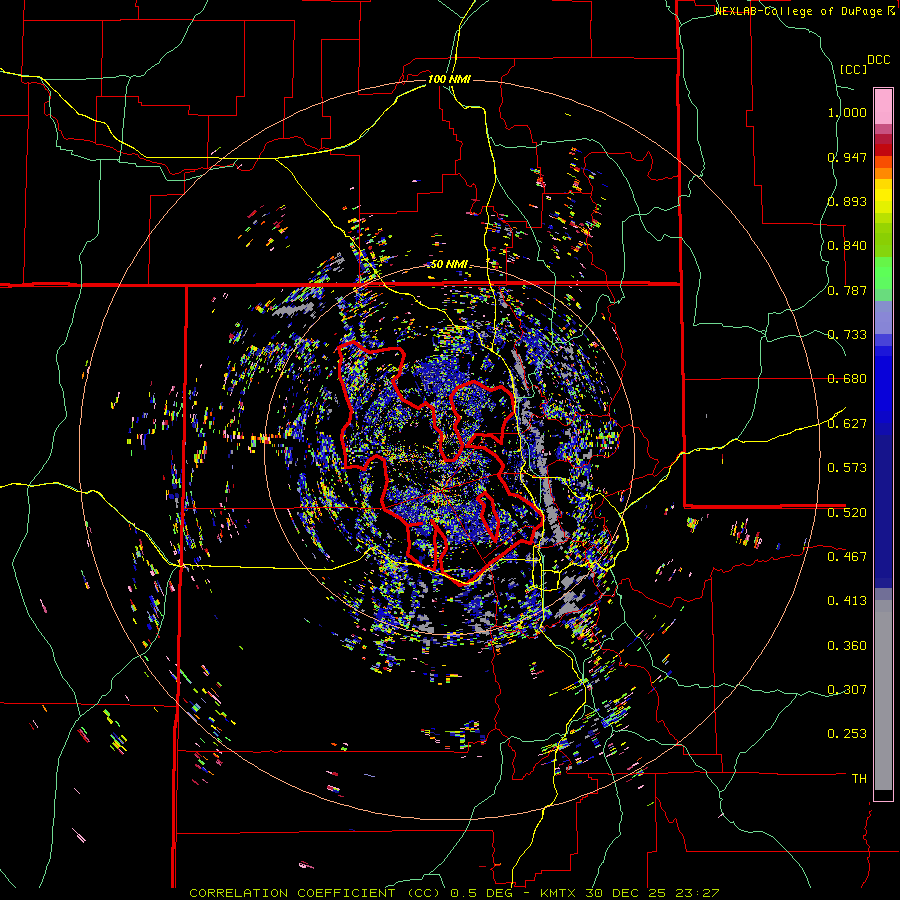The image size is (900, 900).
Task: Click the 0.627 legend value
Action: coord(847,424)
